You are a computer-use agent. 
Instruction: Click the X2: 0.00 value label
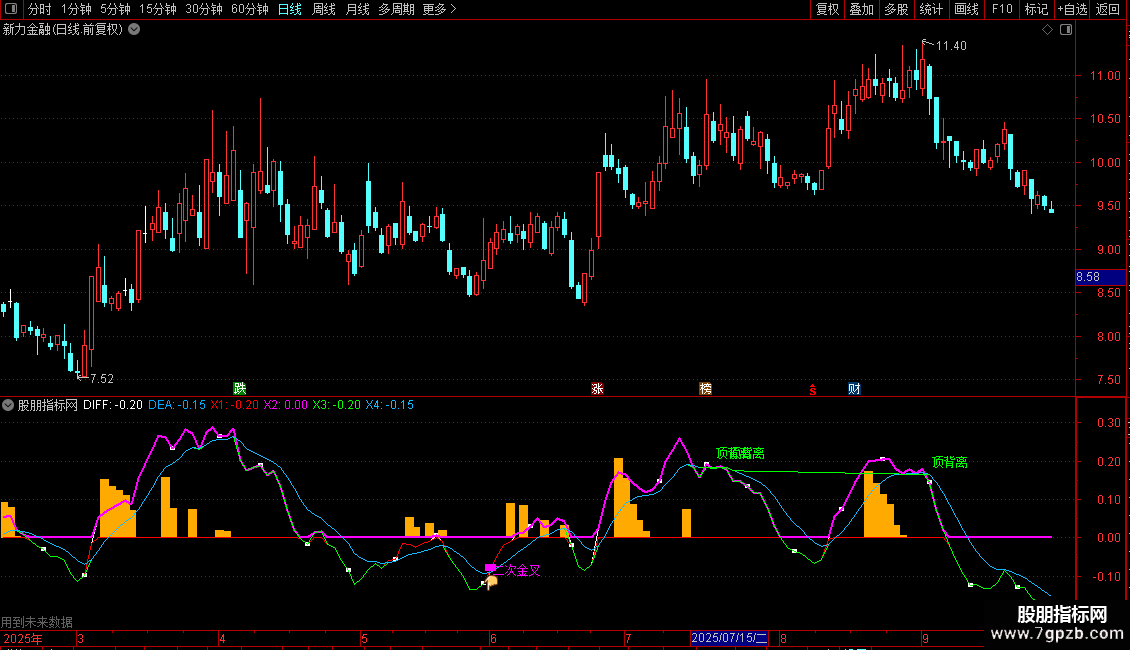(x=285, y=405)
